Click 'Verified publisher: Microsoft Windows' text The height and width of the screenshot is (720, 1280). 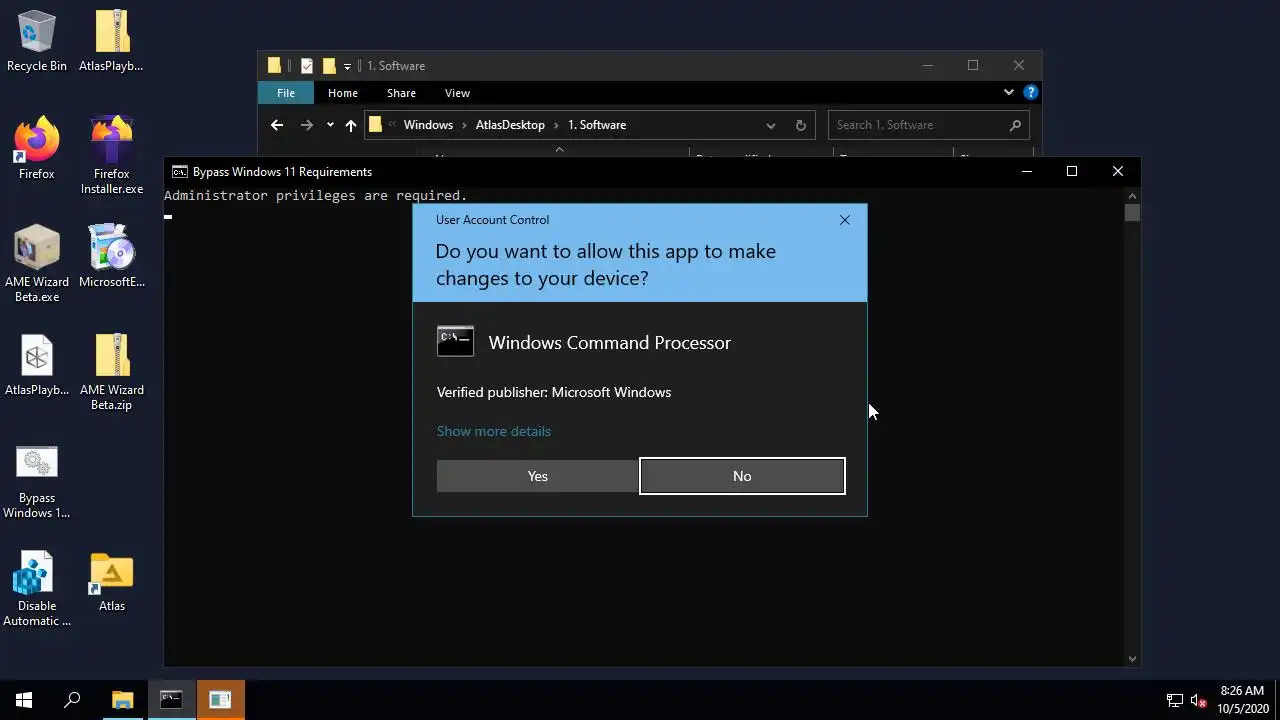coord(554,392)
